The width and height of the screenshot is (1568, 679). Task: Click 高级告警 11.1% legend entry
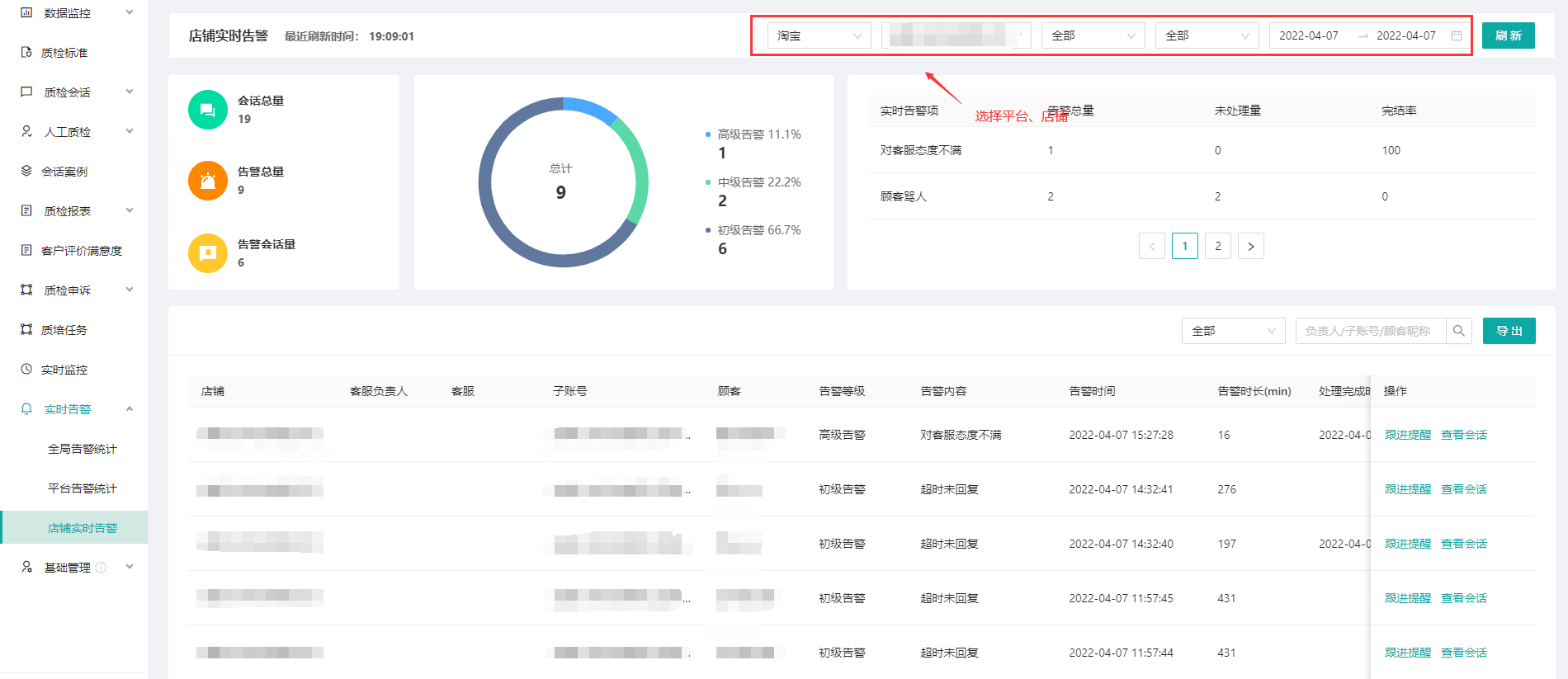[x=753, y=134]
